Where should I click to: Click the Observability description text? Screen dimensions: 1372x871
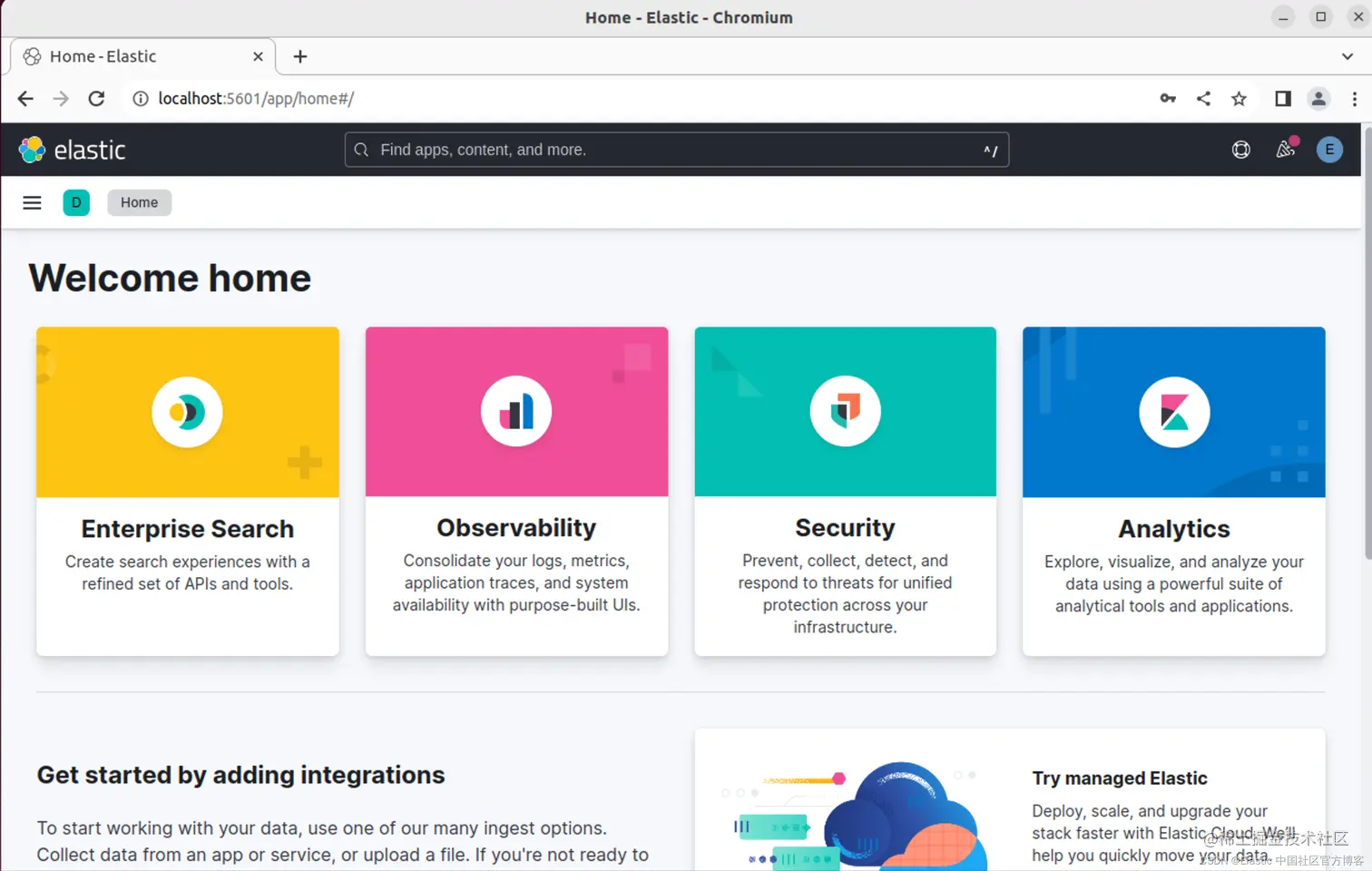click(516, 582)
